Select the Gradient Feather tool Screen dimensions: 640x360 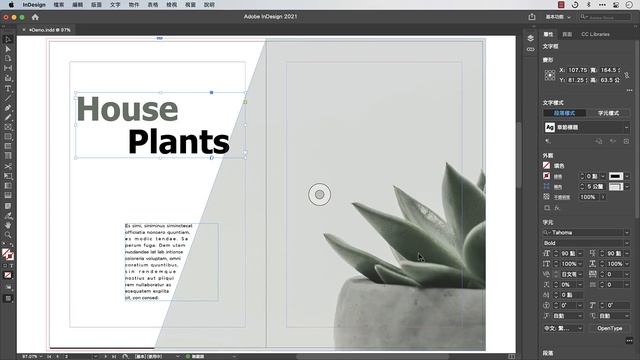pos(8,196)
